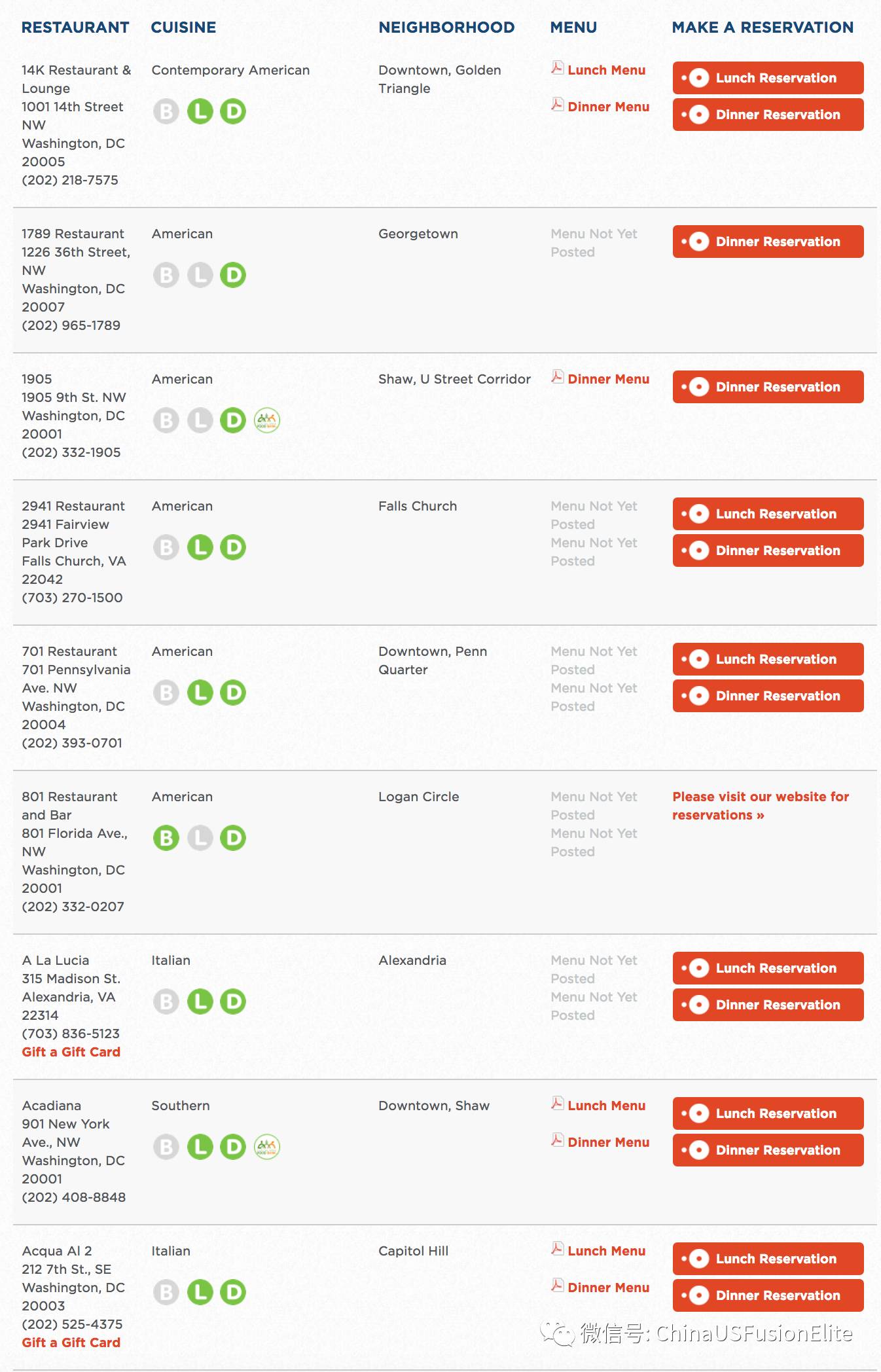Viewport: 881px width, 1372px height.
Task: Open the Lunch Menu for Acqua Al 2
Action: (x=607, y=1251)
